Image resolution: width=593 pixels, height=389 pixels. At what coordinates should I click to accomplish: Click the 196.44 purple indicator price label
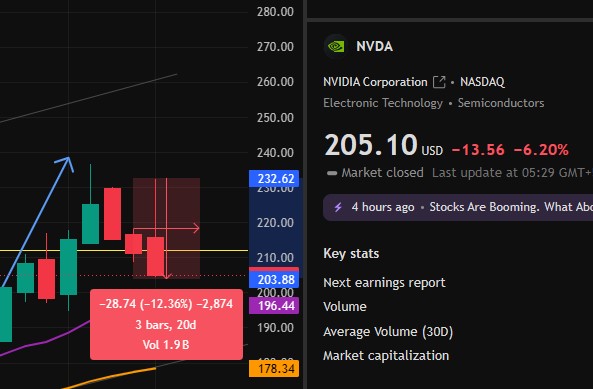point(274,305)
